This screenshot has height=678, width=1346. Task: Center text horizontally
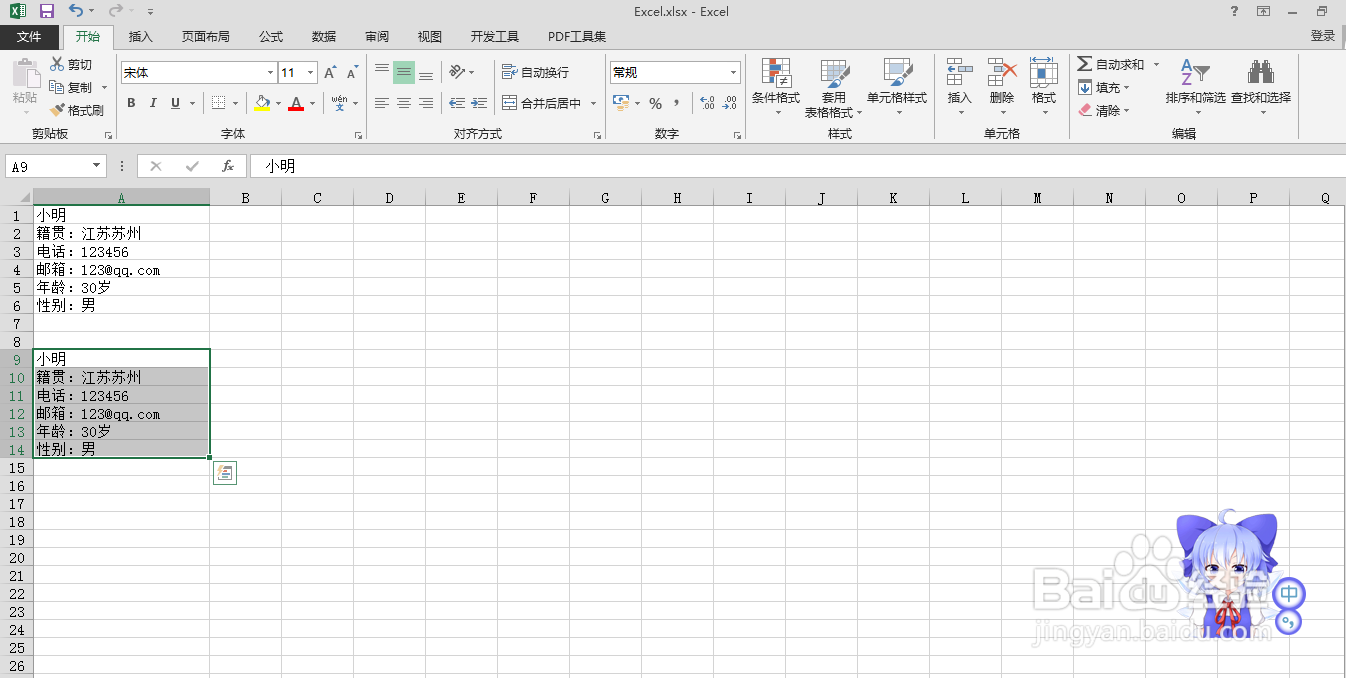404,103
